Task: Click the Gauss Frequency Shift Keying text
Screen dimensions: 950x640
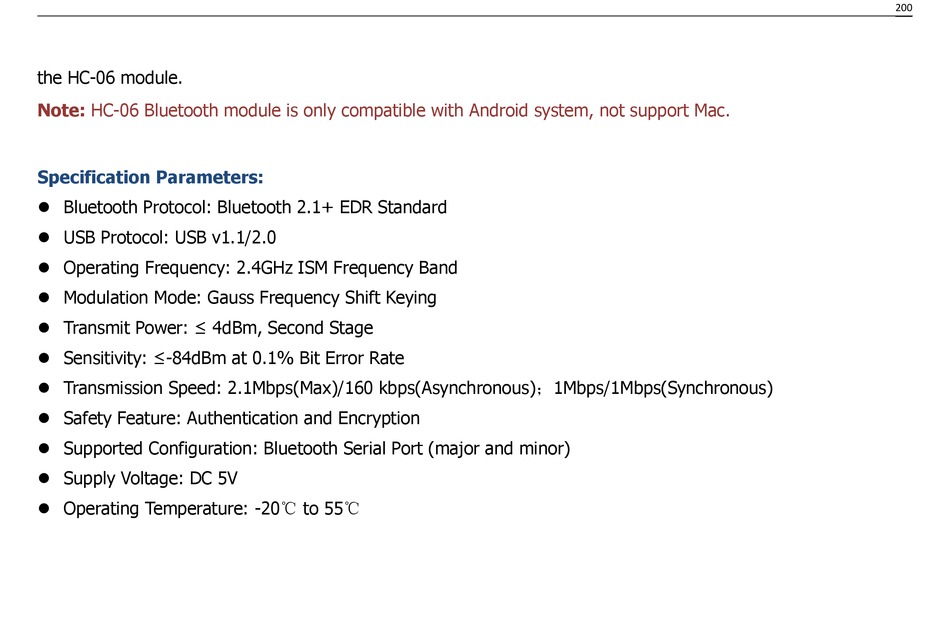Action: [322, 298]
